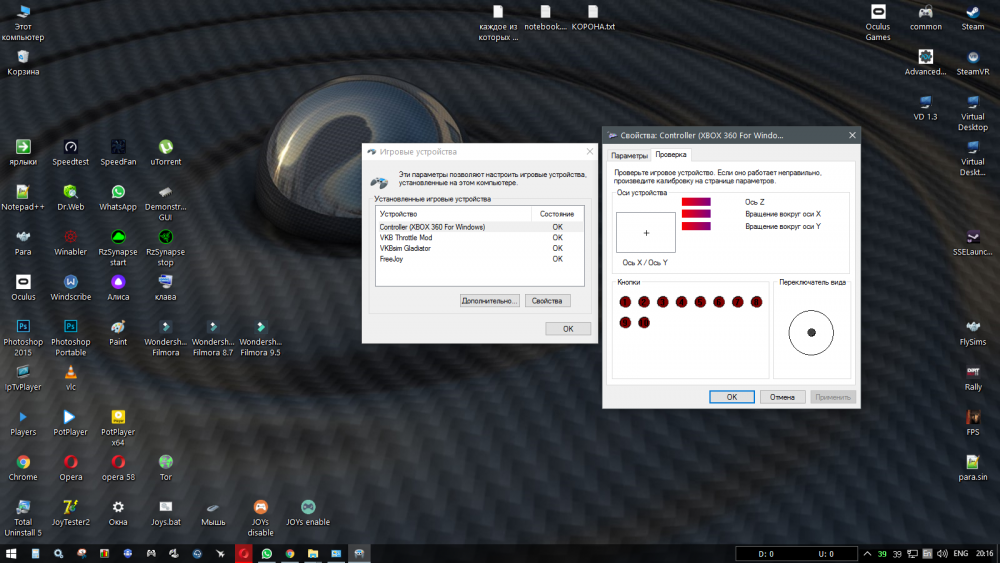
Task: Click the ENG language indicator in tray
Action: pyautogui.click(x=958, y=553)
